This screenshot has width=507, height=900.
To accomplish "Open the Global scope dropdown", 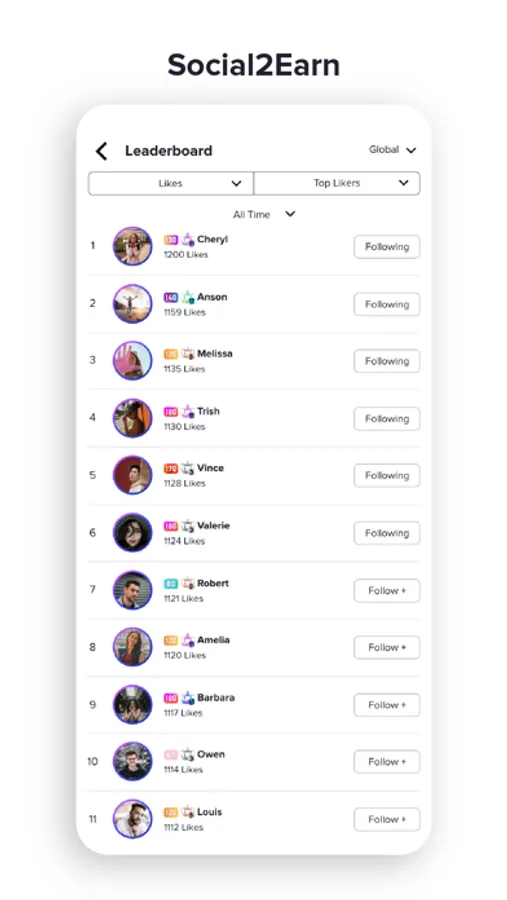I will (392, 150).
